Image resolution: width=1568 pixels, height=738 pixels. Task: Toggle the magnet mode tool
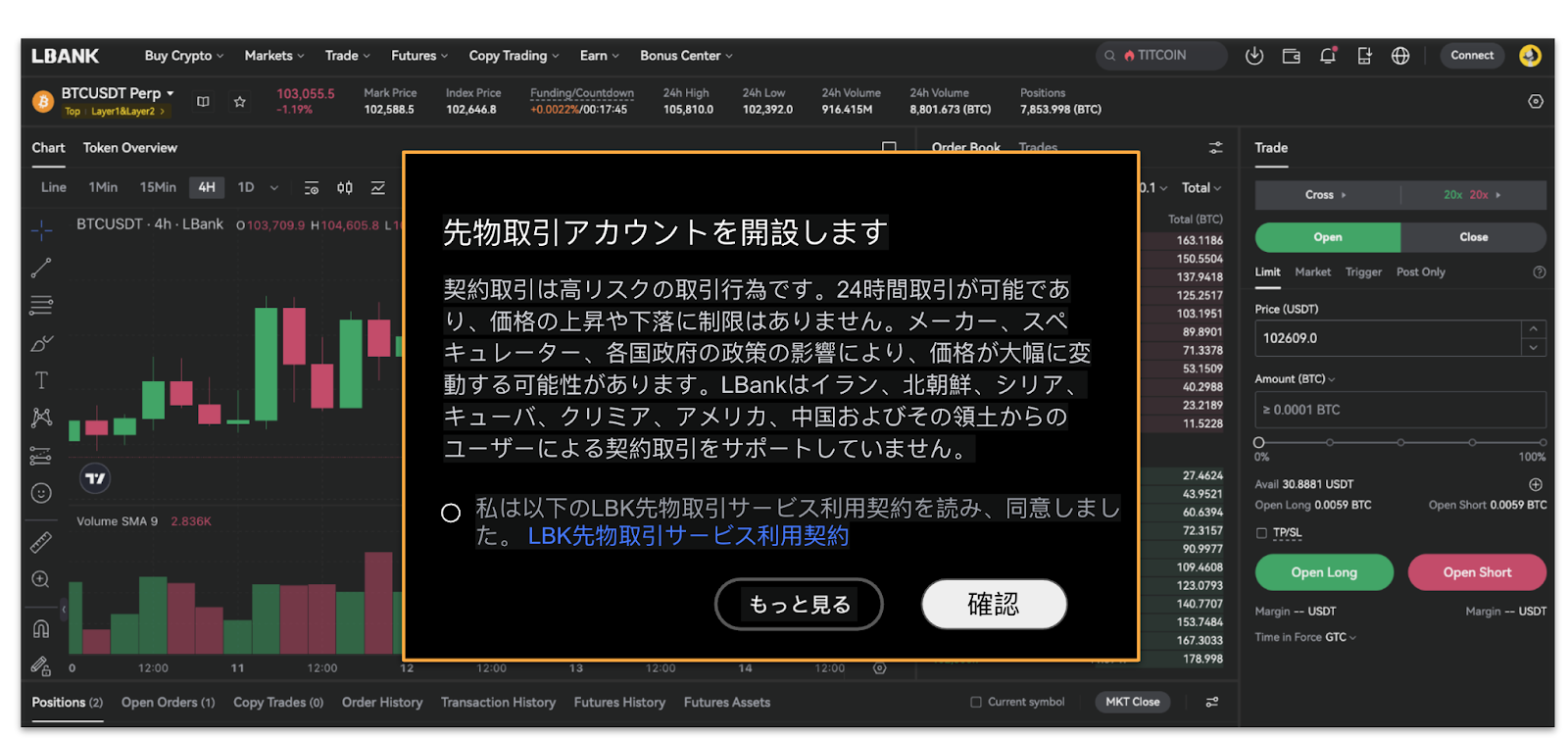(x=41, y=628)
